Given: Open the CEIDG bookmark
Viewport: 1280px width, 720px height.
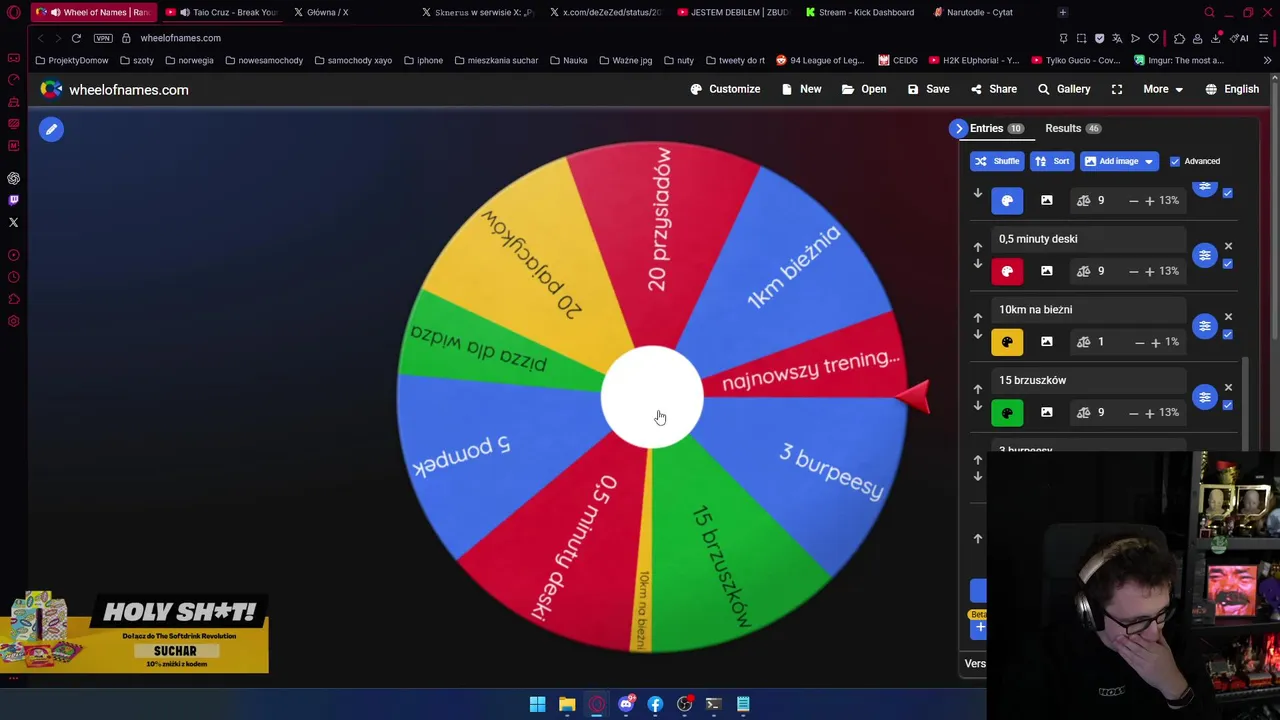Looking at the screenshot, I should [x=898, y=60].
